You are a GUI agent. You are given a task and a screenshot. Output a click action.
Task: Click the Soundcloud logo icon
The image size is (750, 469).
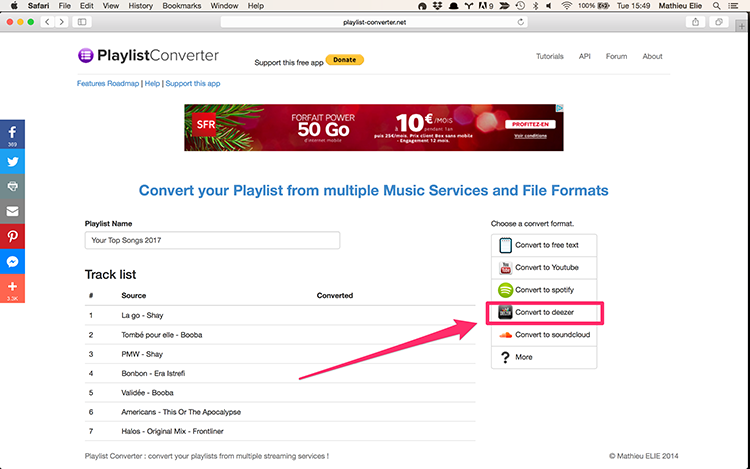pos(505,335)
